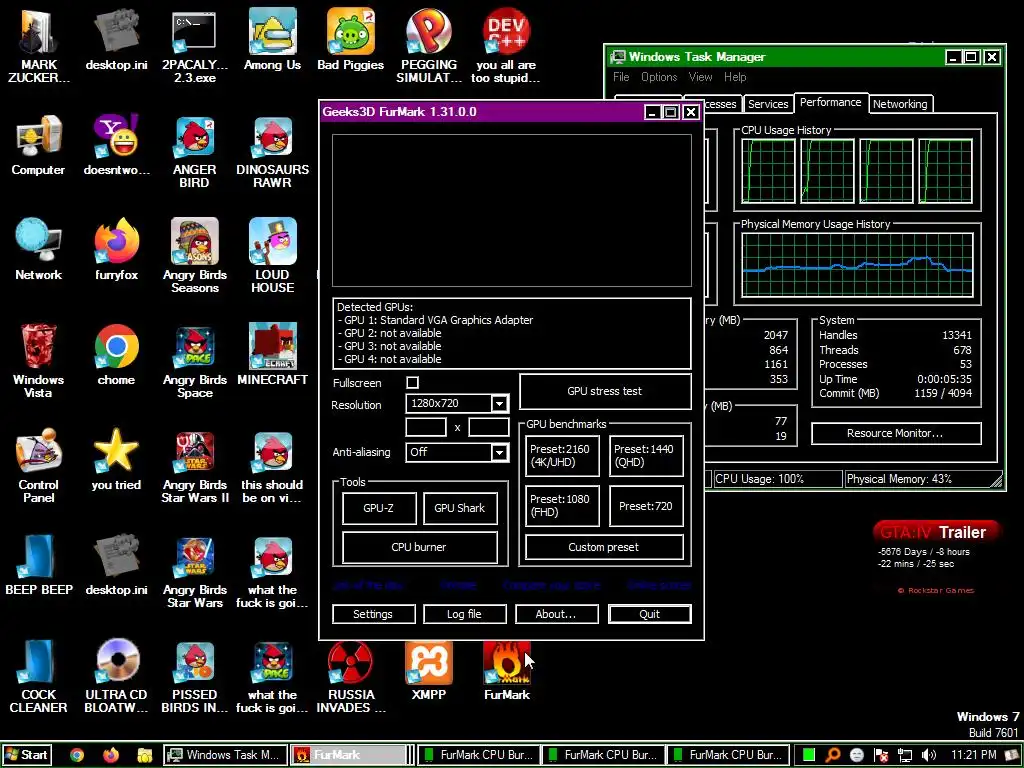This screenshot has height=768, width=1024.
Task: Open the Among Us desktop shortcut
Action: coord(272,39)
